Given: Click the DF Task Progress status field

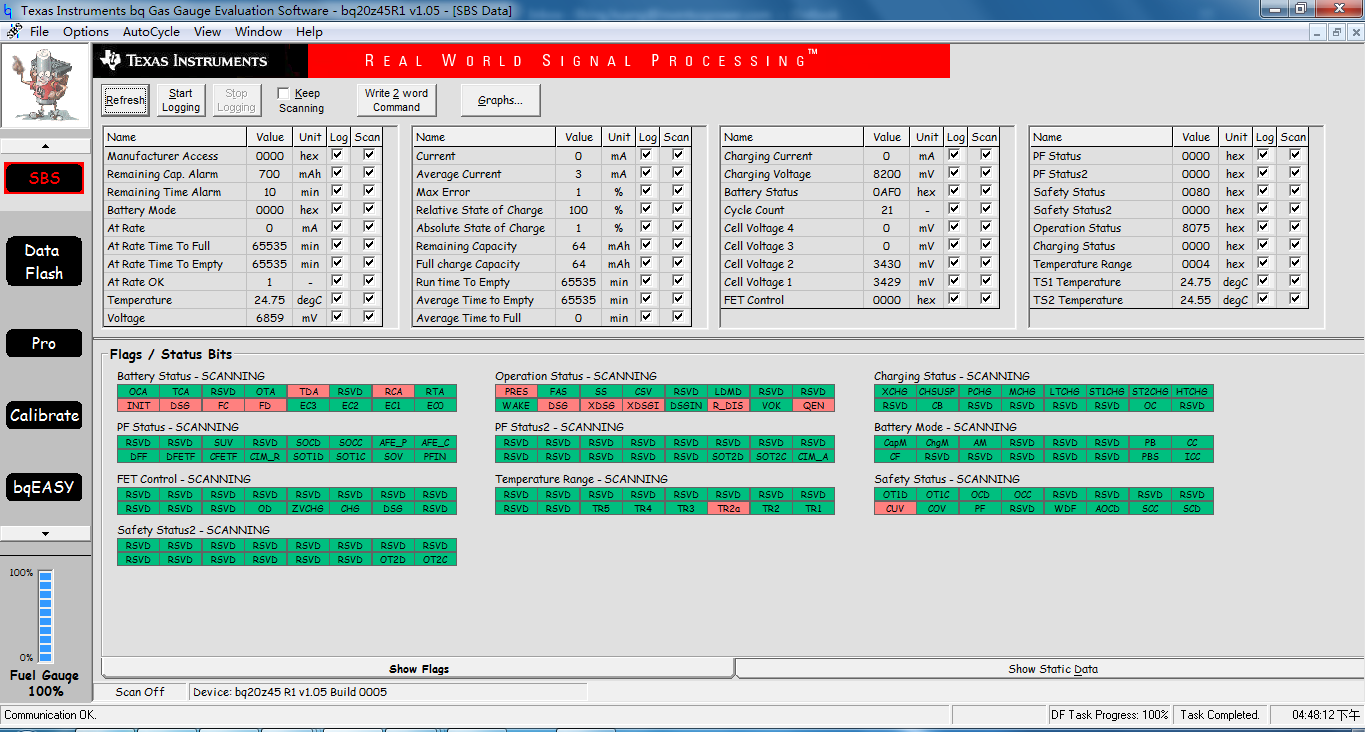Looking at the screenshot, I should click(x=1110, y=715).
